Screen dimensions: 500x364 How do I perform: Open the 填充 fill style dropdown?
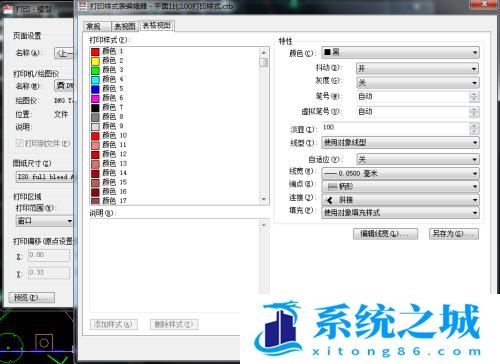[400, 212]
